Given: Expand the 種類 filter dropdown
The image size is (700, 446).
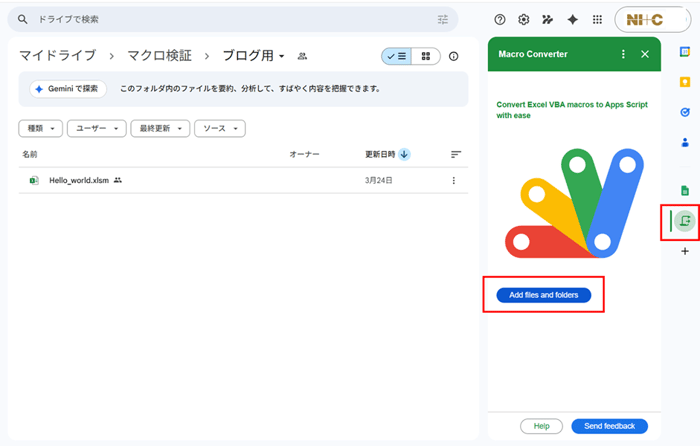Looking at the screenshot, I should click(x=41, y=129).
